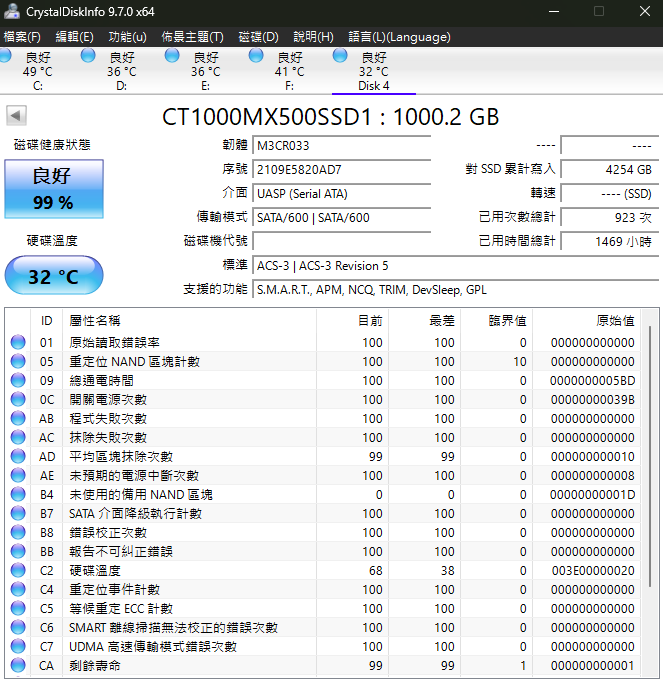Click status orb of attribute C7 UDMA row
This screenshot has width=663, height=682.
[x=18, y=646]
